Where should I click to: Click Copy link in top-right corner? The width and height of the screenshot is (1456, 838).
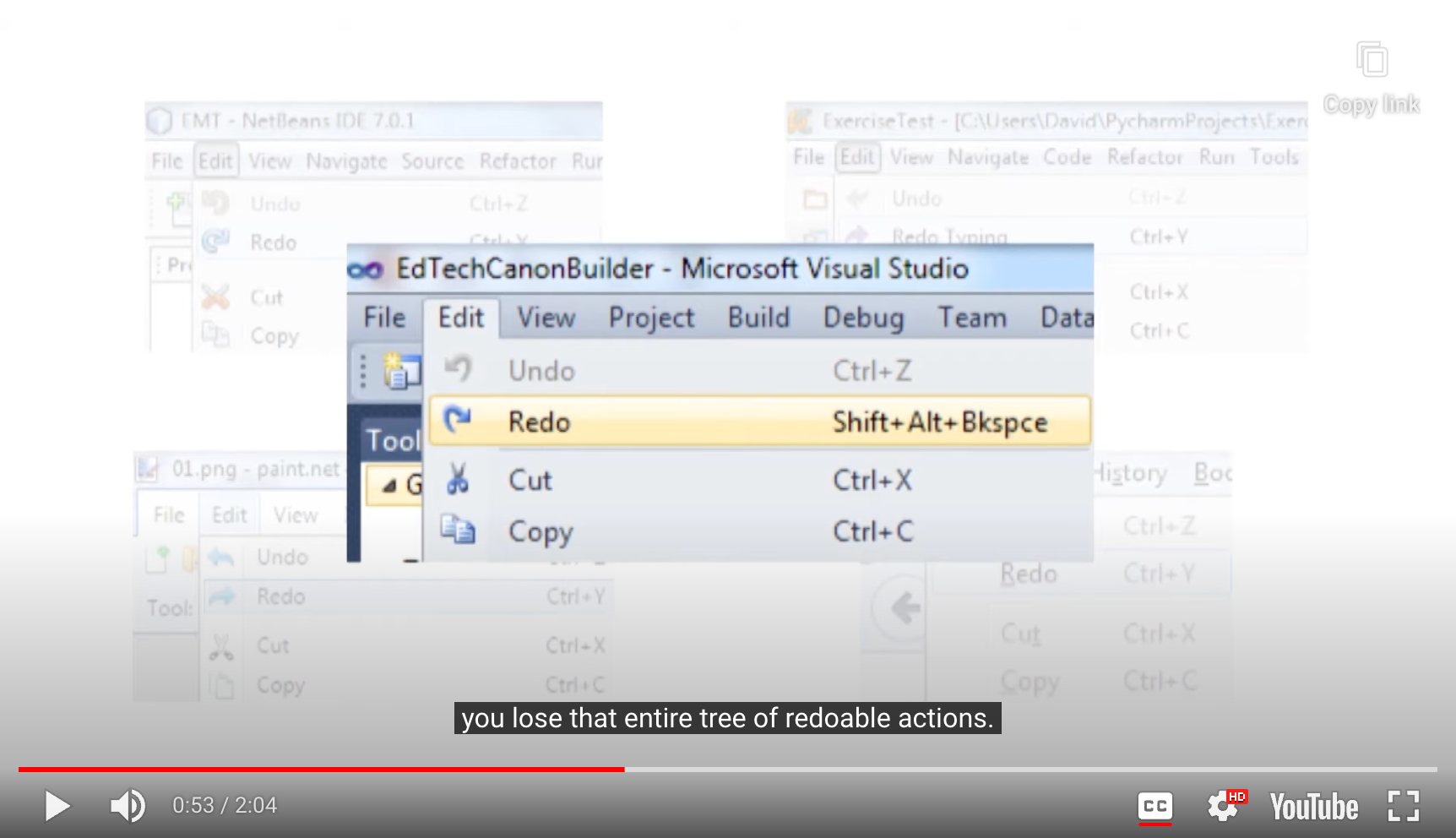1372,78
